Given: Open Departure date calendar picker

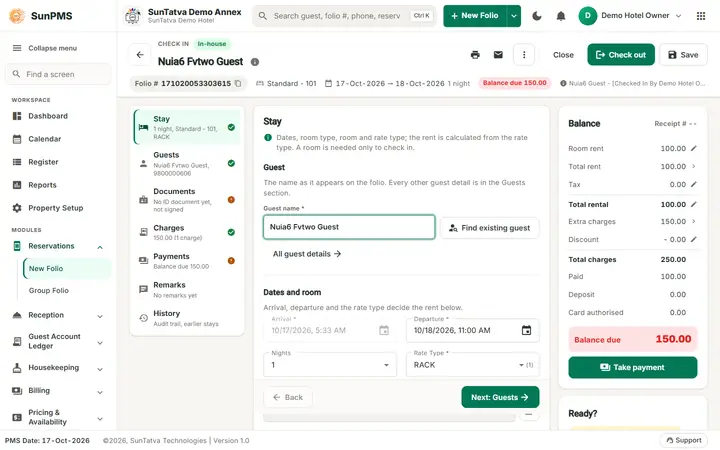Looking at the screenshot, I should point(526,330).
